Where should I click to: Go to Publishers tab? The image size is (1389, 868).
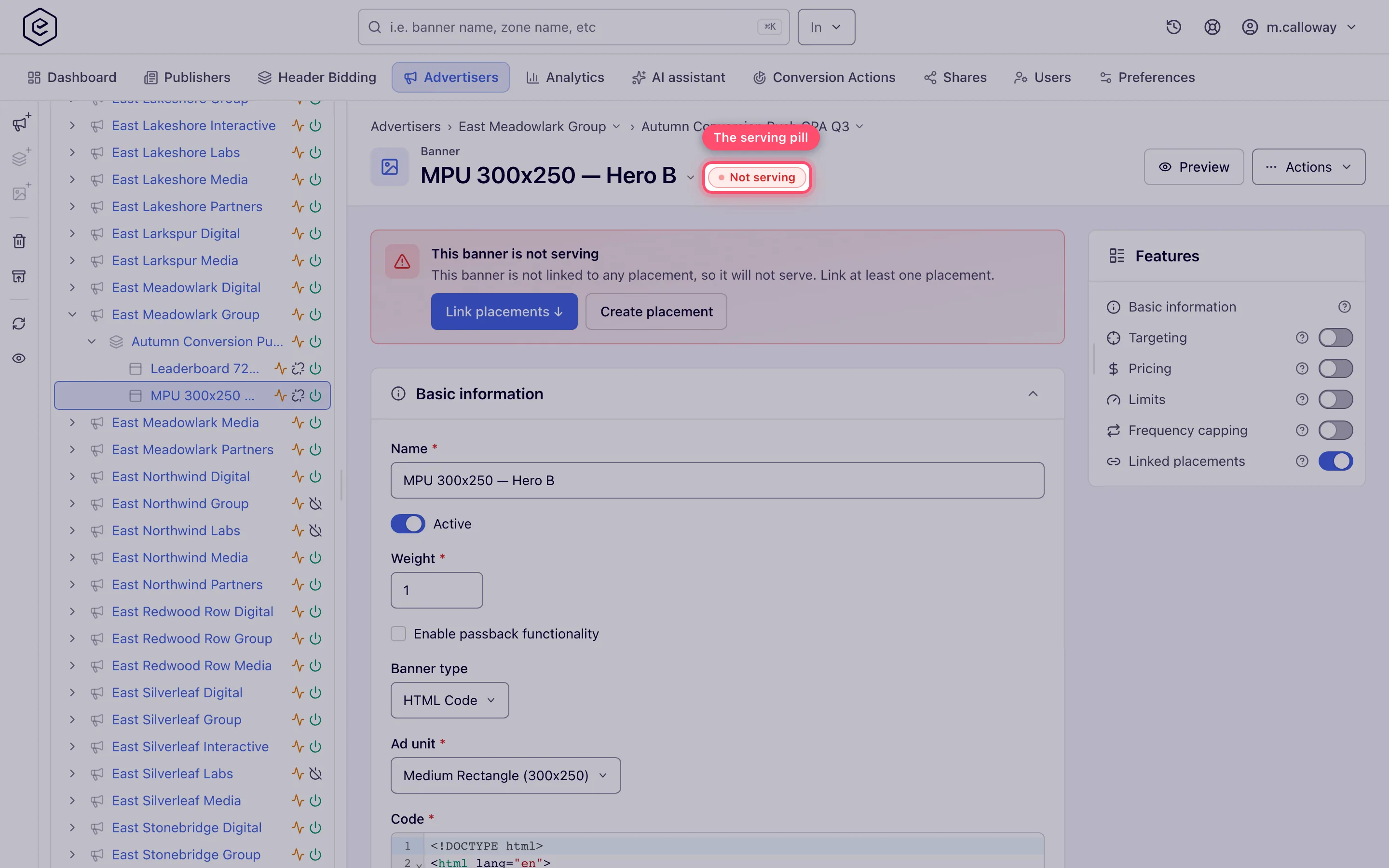click(x=187, y=78)
